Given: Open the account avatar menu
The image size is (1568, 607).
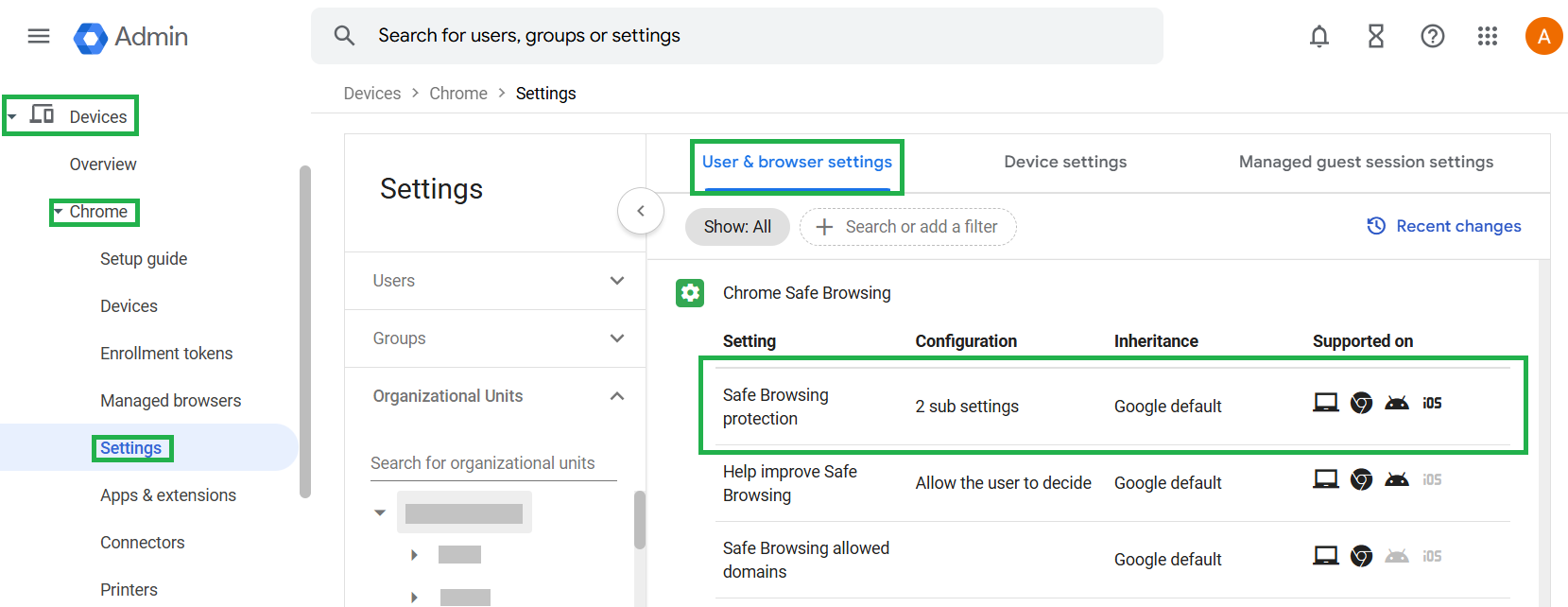Looking at the screenshot, I should pos(1543,36).
